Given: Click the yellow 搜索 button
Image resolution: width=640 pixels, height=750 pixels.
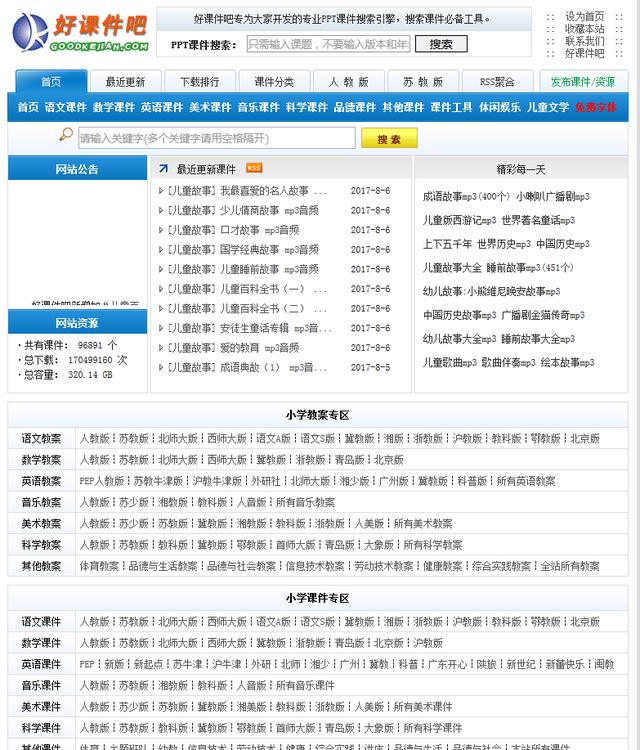Looking at the screenshot, I should pos(389,139).
